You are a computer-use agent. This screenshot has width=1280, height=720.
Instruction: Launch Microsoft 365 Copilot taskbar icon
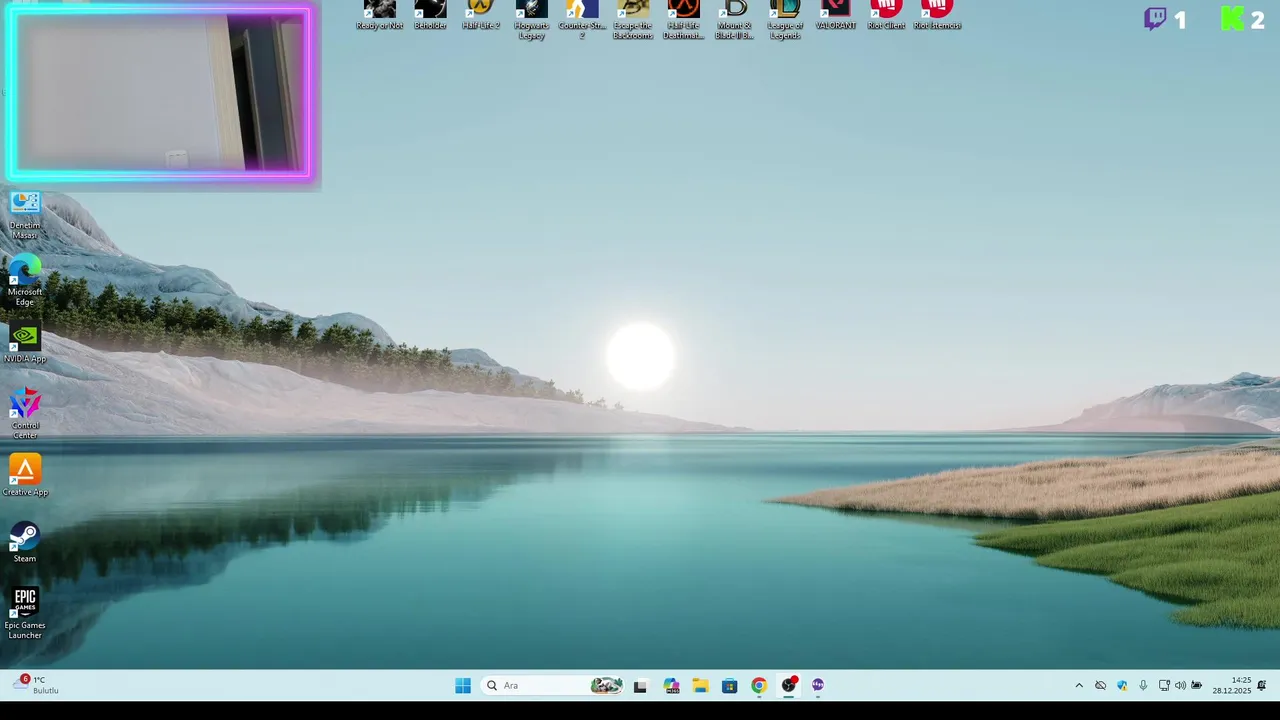click(x=671, y=685)
